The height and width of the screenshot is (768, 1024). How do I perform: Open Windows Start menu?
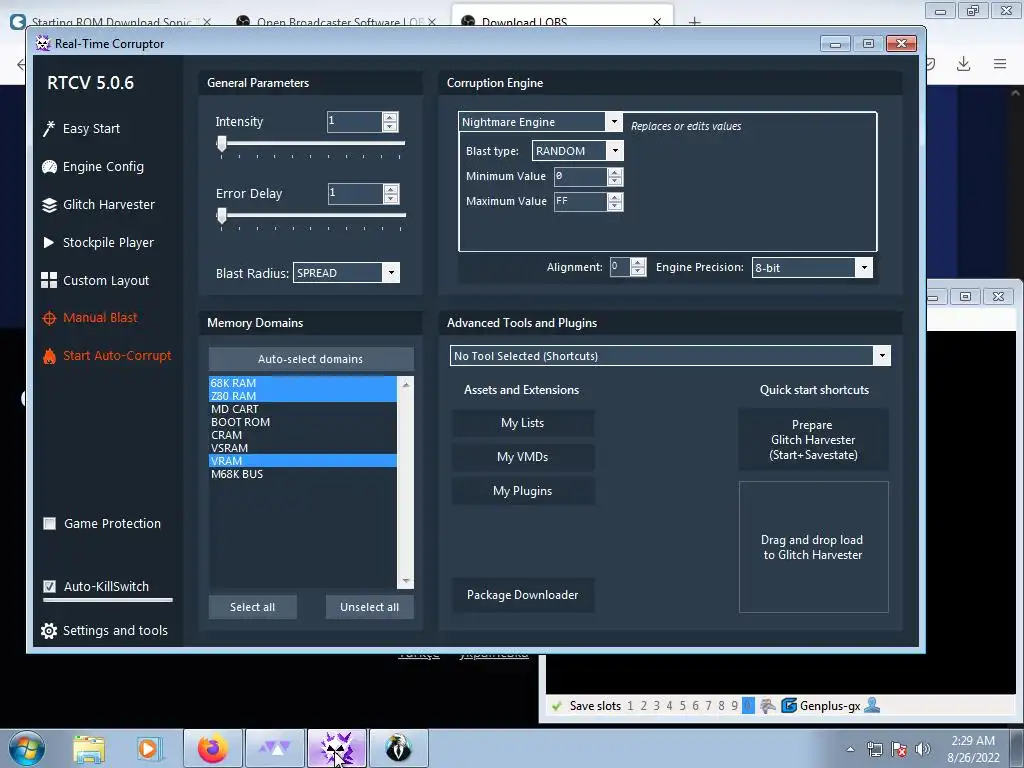tap(26, 748)
